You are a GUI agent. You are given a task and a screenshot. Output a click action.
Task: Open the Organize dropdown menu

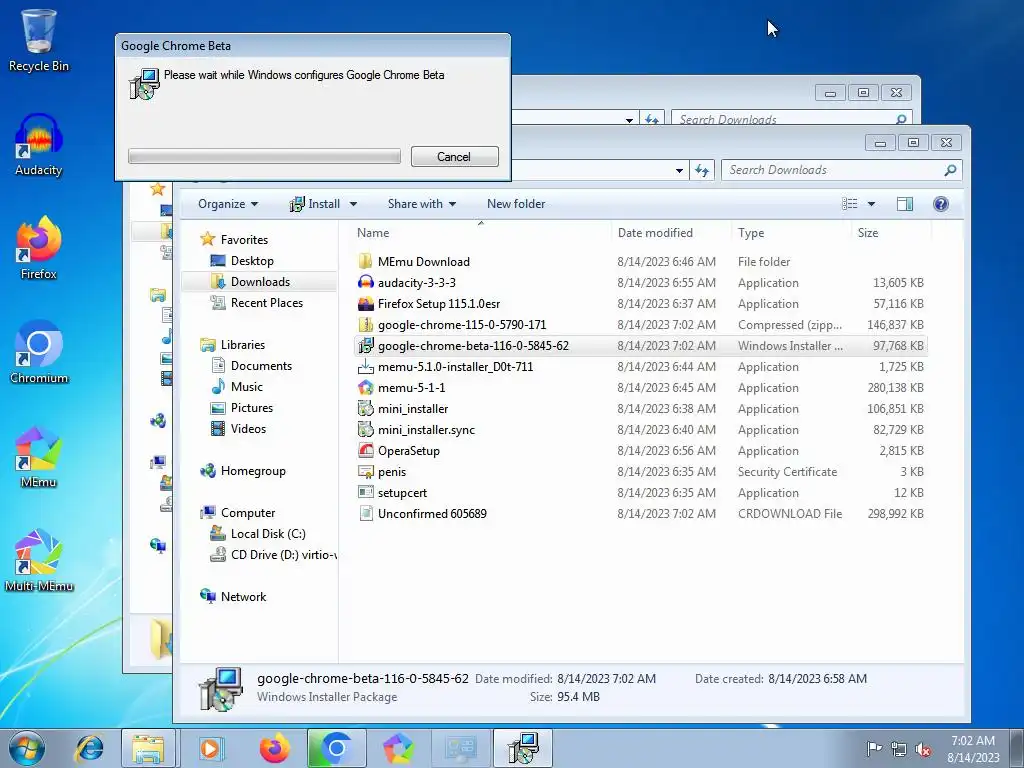[x=228, y=204]
